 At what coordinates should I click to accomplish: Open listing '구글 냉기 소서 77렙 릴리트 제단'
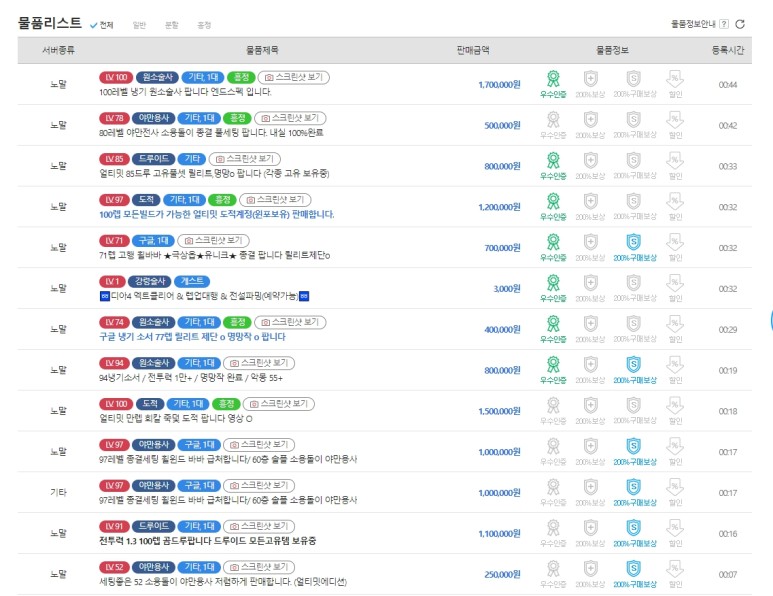(x=192, y=337)
